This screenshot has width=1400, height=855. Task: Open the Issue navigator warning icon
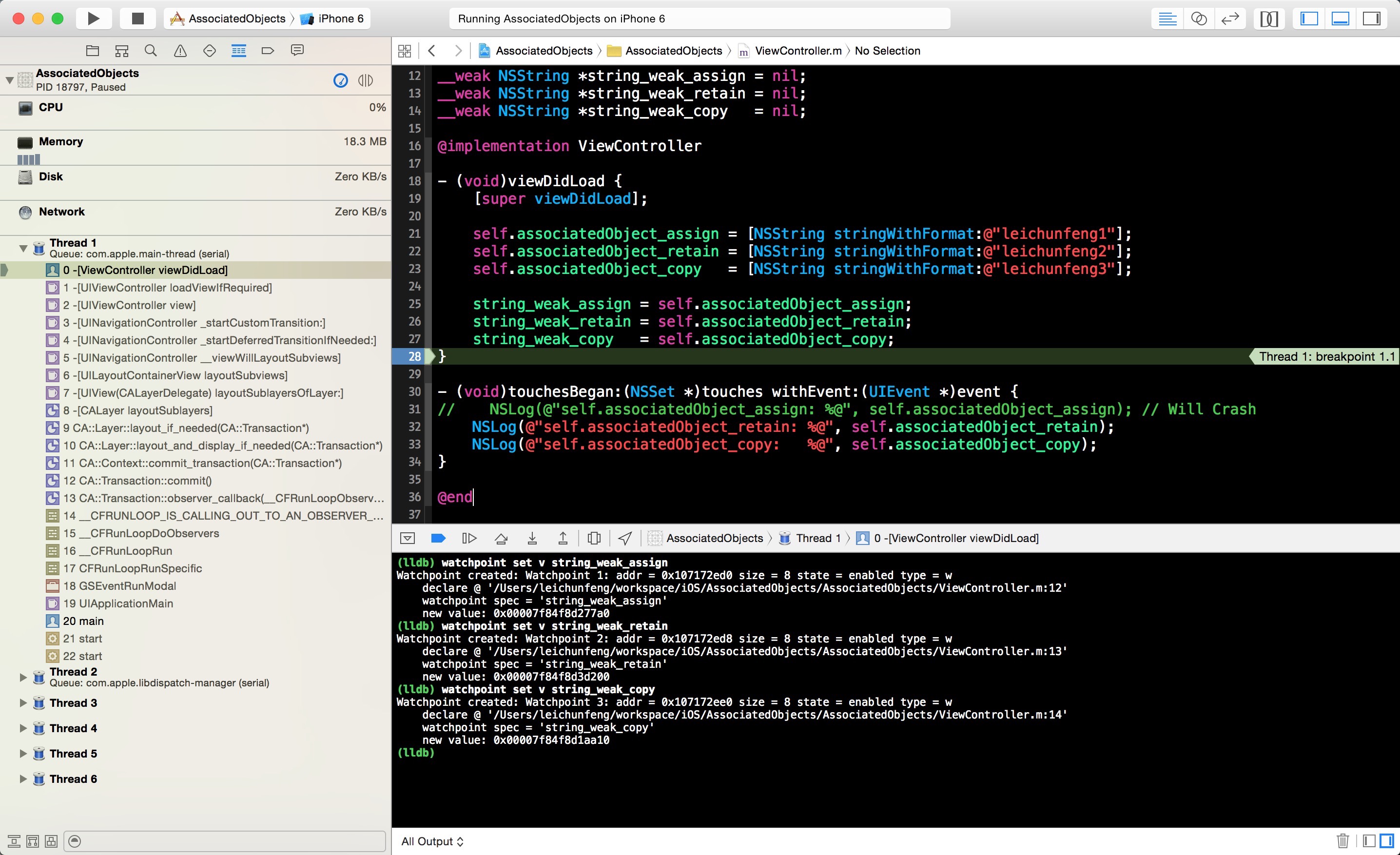coord(180,51)
